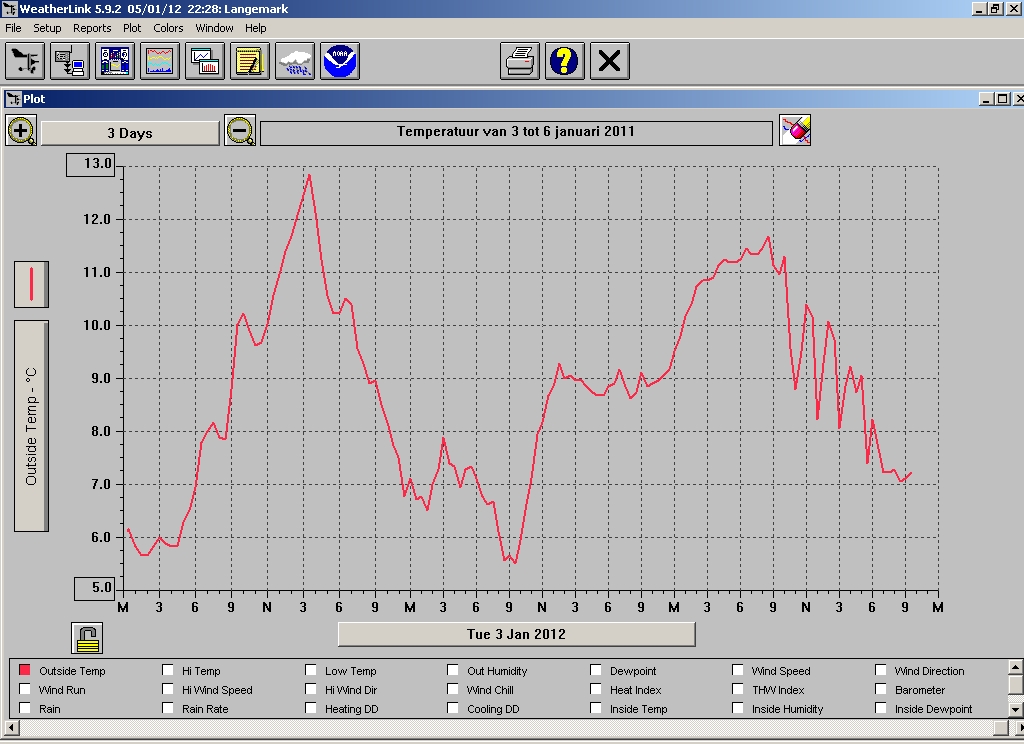This screenshot has height=744, width=1024.
Task: Click the yellow padlock icon
Action: pyautogui.click(x=87, y=638)
